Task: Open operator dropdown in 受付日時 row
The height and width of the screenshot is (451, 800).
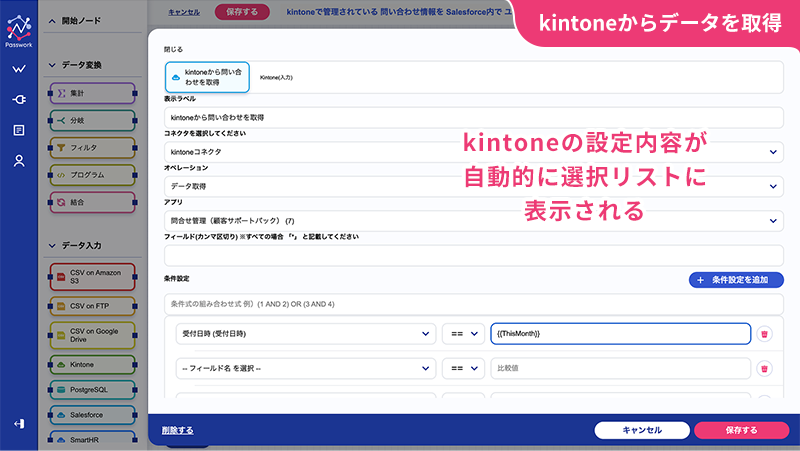Action: [x=463, y=334]
